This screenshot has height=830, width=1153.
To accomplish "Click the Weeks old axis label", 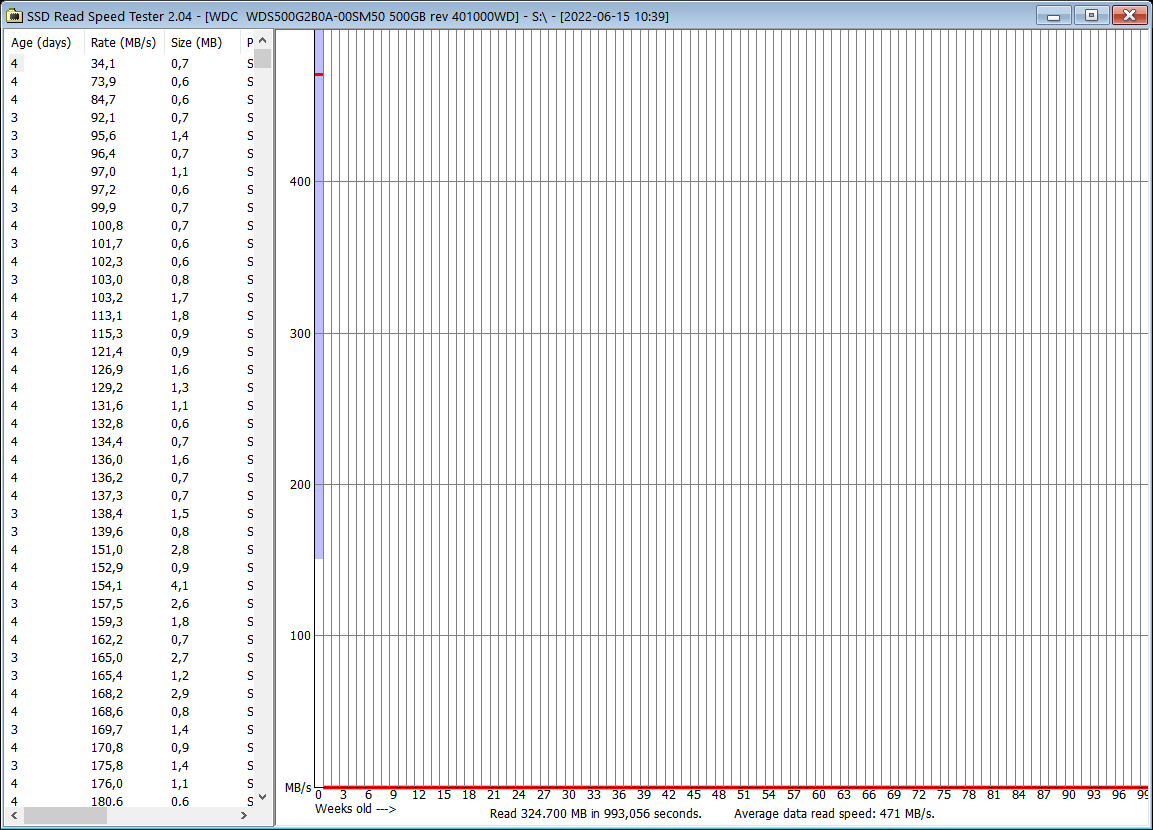I will [x=355, y=809].
